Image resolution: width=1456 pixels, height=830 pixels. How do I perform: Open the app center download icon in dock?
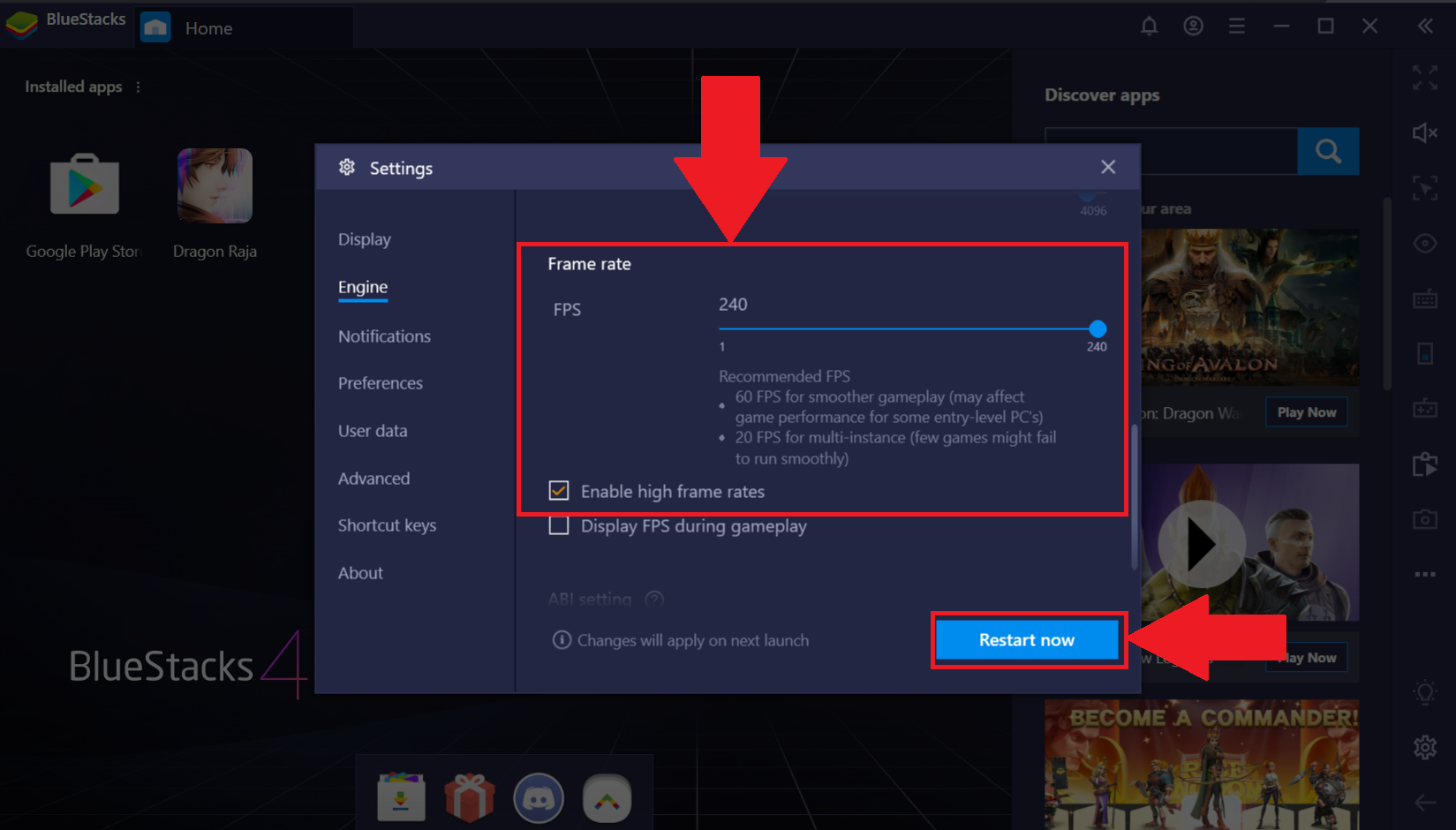coord(401,797)
